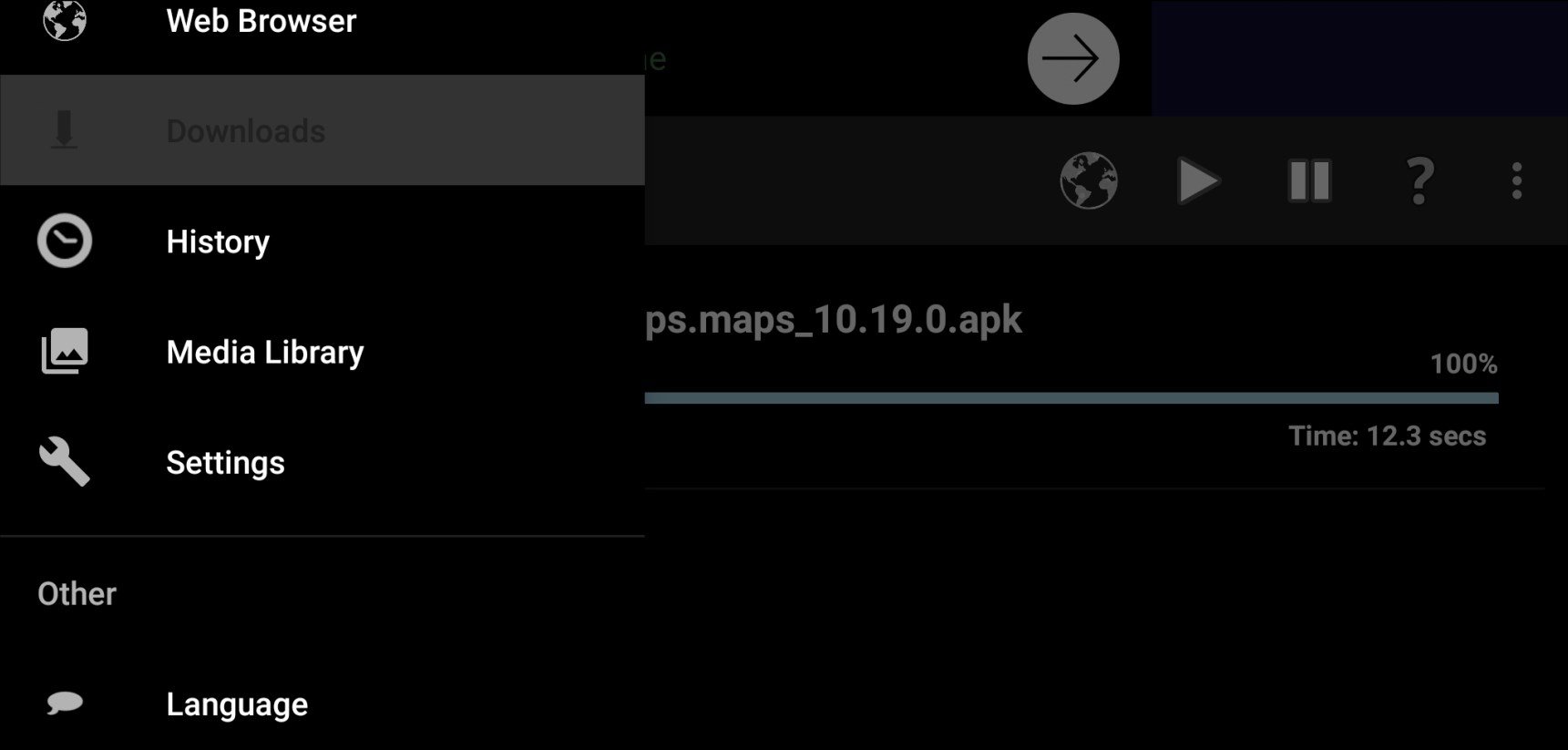Open the Media Library pictures icon

point(64,351)
